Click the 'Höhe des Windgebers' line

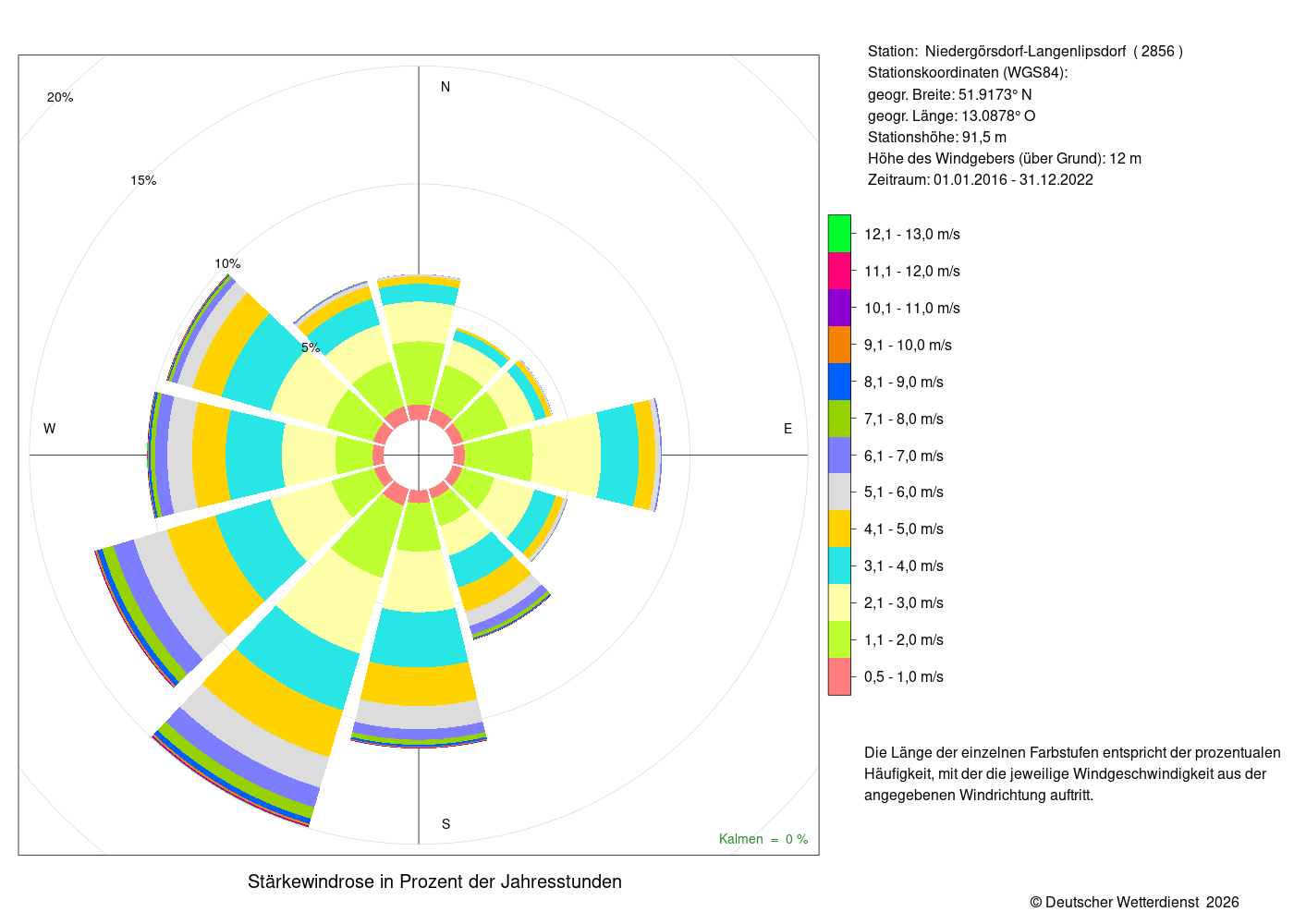coord(1005,158)
